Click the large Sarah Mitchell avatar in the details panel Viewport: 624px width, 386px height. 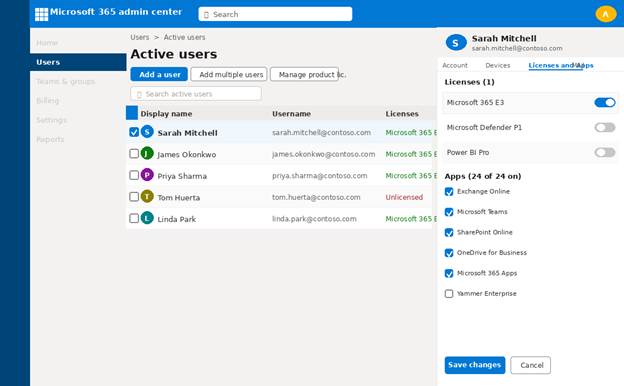tap(456, 43)
